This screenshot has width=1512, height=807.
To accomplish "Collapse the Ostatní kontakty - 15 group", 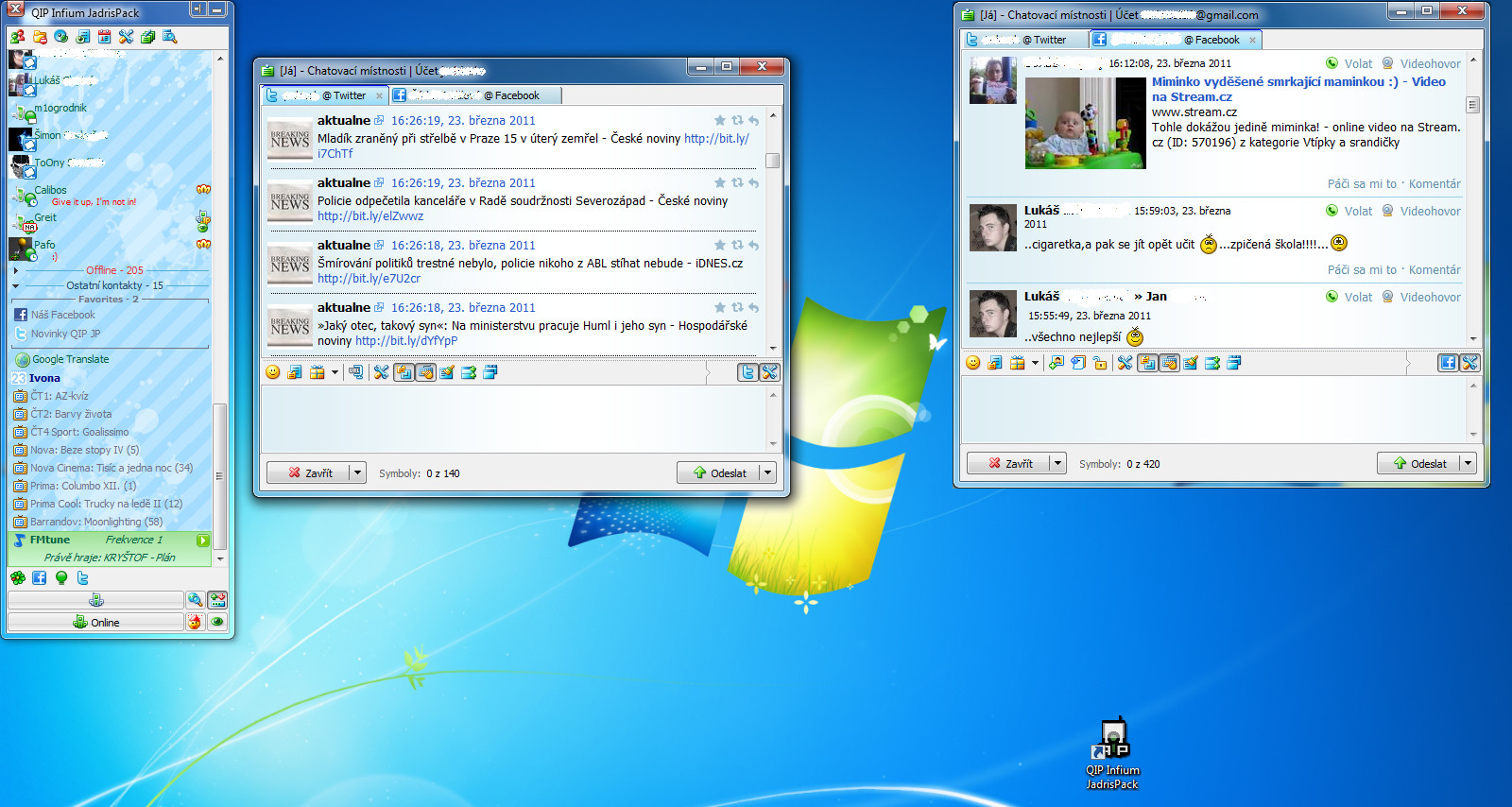I will click(15, 285).
